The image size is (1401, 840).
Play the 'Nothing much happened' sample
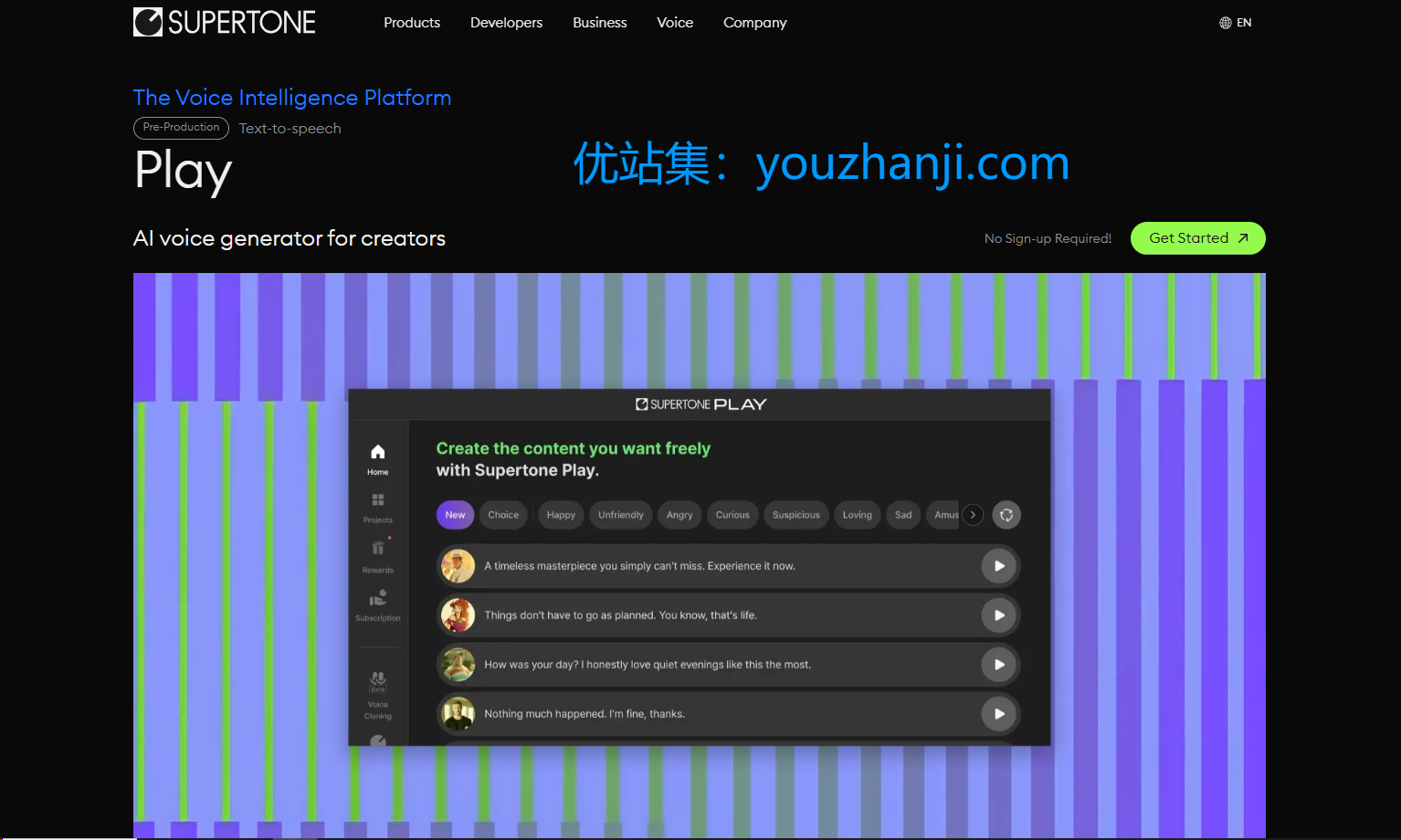pos(999,714)
